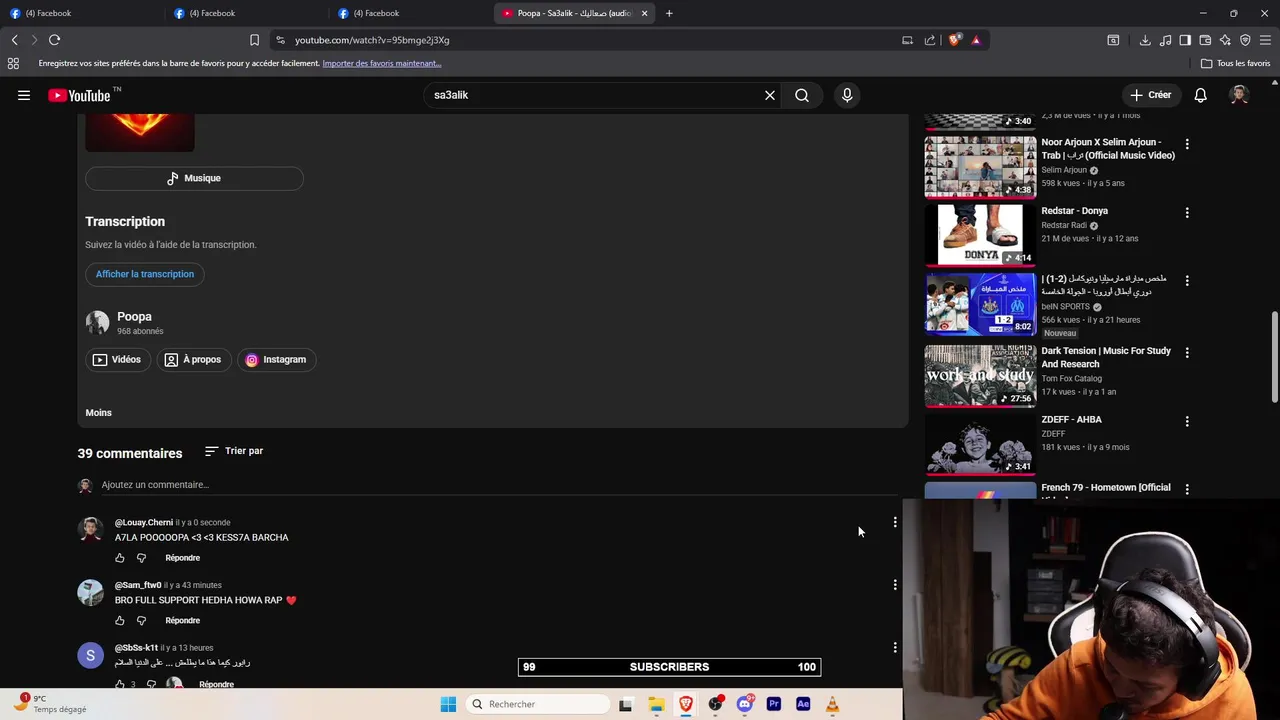Screen dimensions: 1280x720
Task: Open options for Noor Arjoun X Selim Arjoun video
Action: tap(1187, 144)
